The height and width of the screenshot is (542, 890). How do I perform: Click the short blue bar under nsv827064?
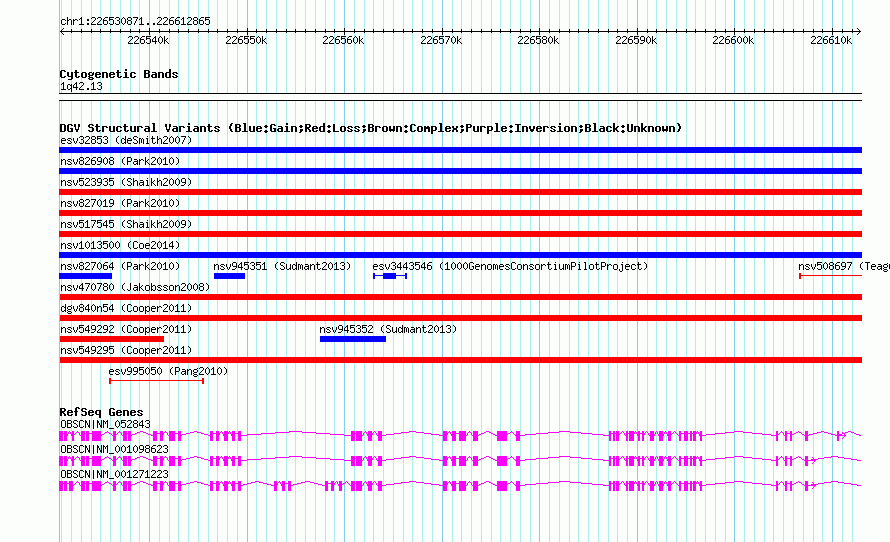coord(86,276)
